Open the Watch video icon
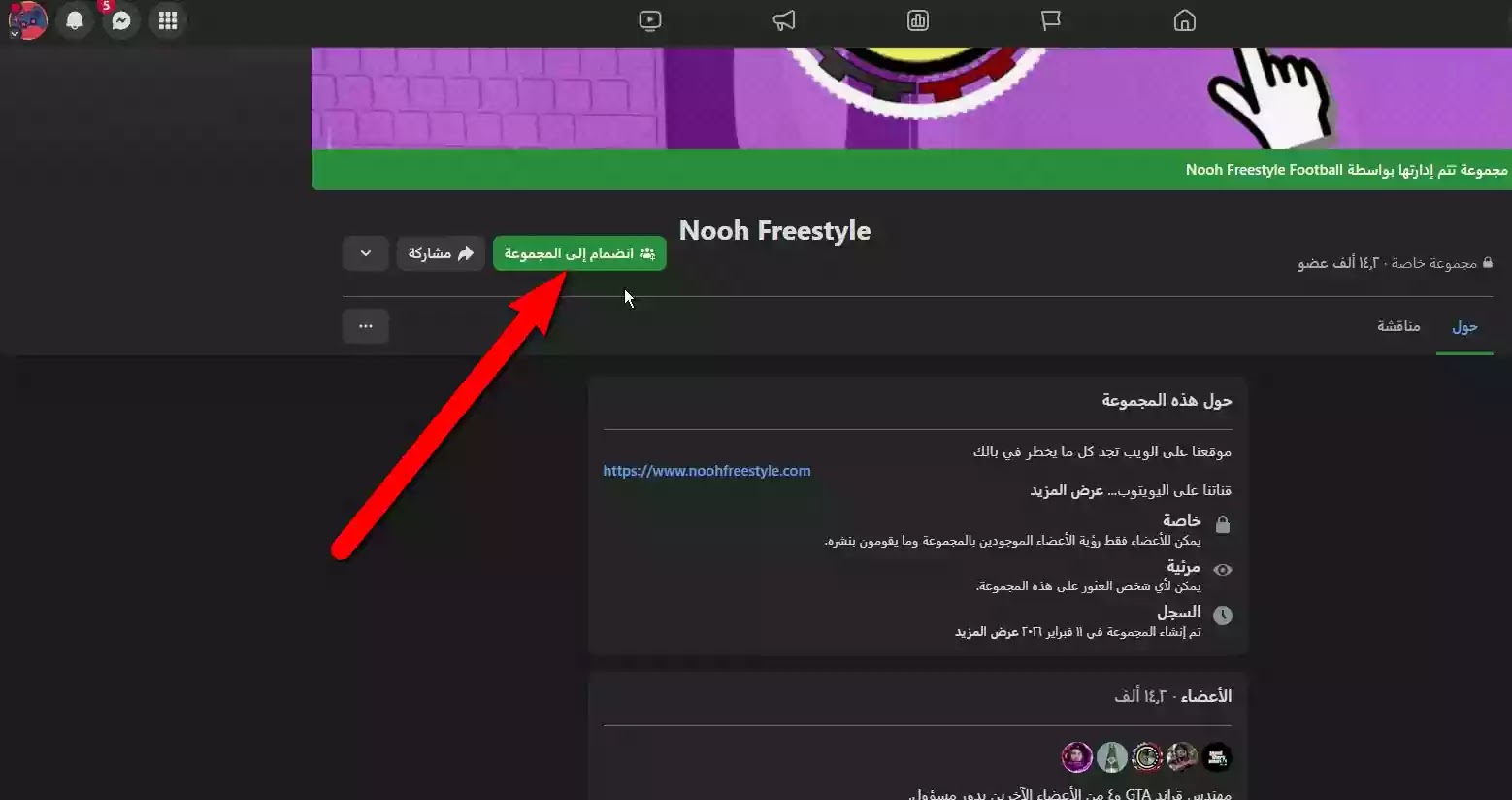This screenshot has width=1512, height=800. pyautogui.click(x=650, y=20)
